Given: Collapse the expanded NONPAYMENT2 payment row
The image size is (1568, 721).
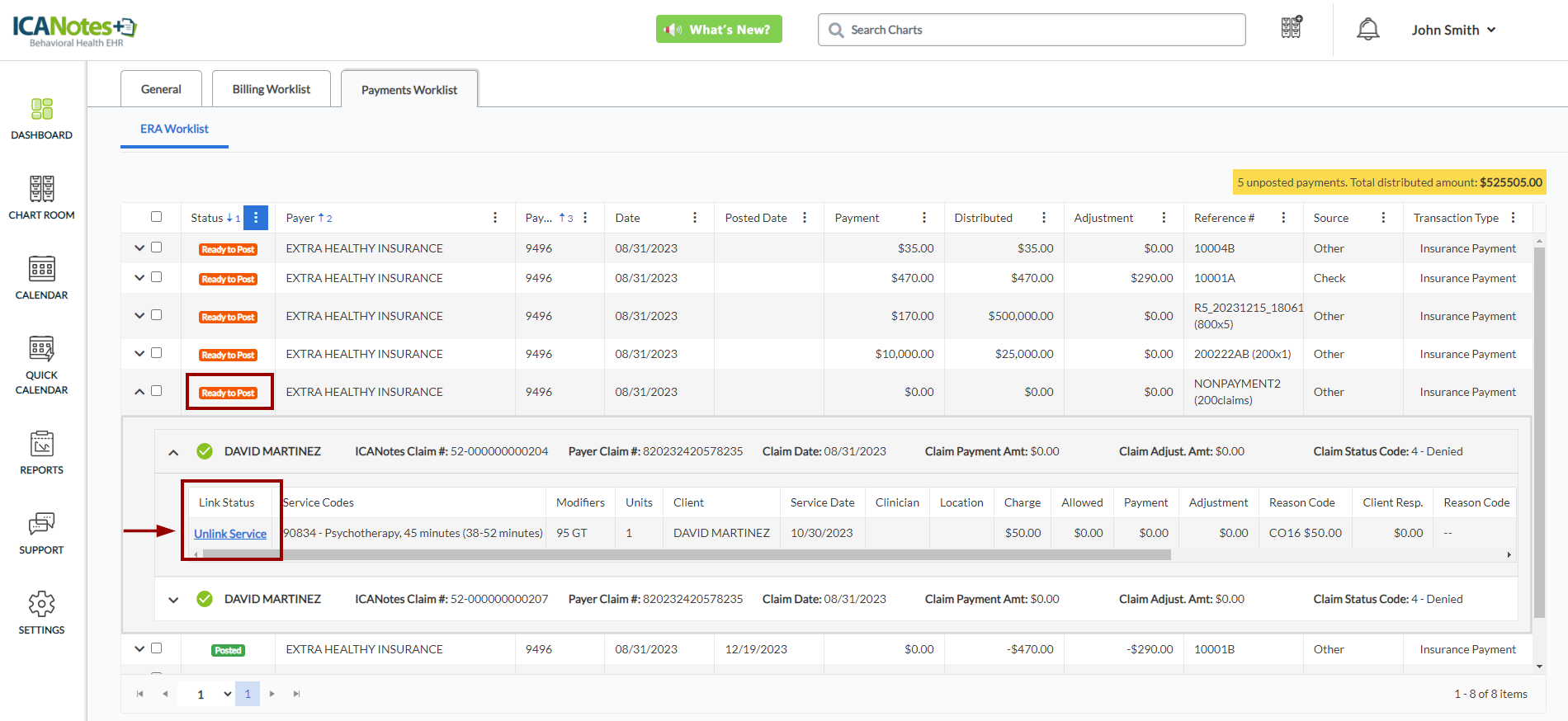Looking at the screenshot, I should pos(139,392).
